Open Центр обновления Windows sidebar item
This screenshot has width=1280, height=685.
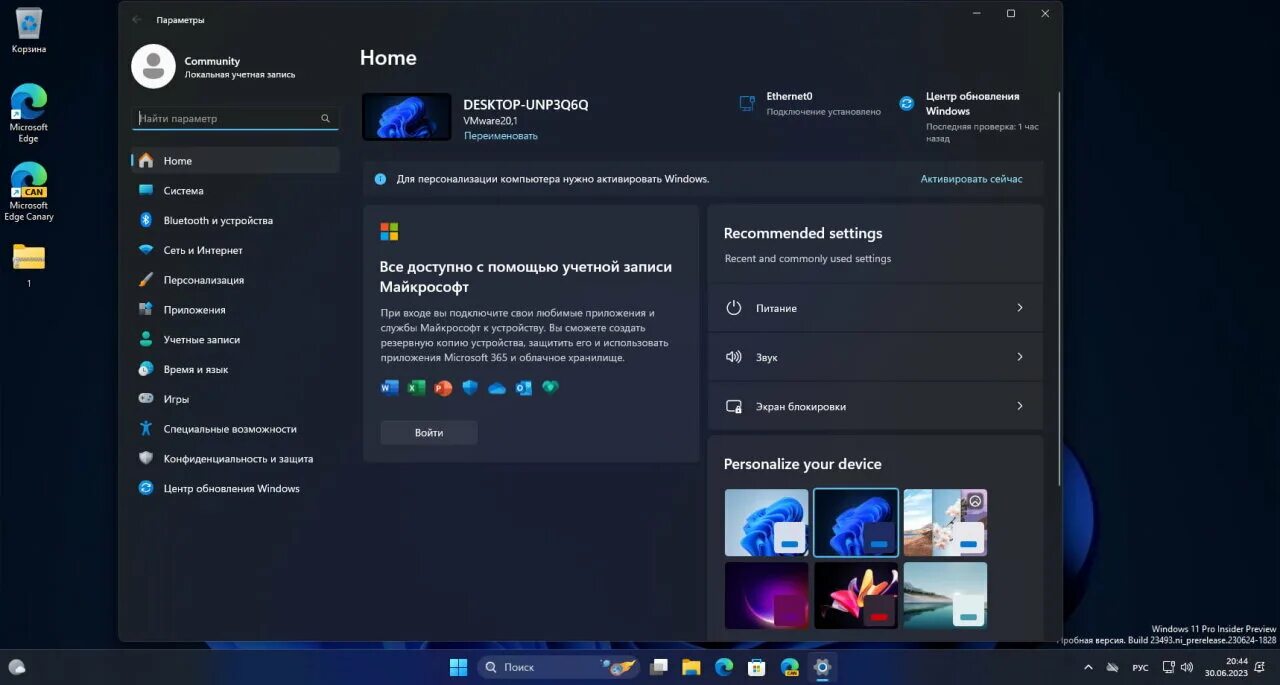236,488
